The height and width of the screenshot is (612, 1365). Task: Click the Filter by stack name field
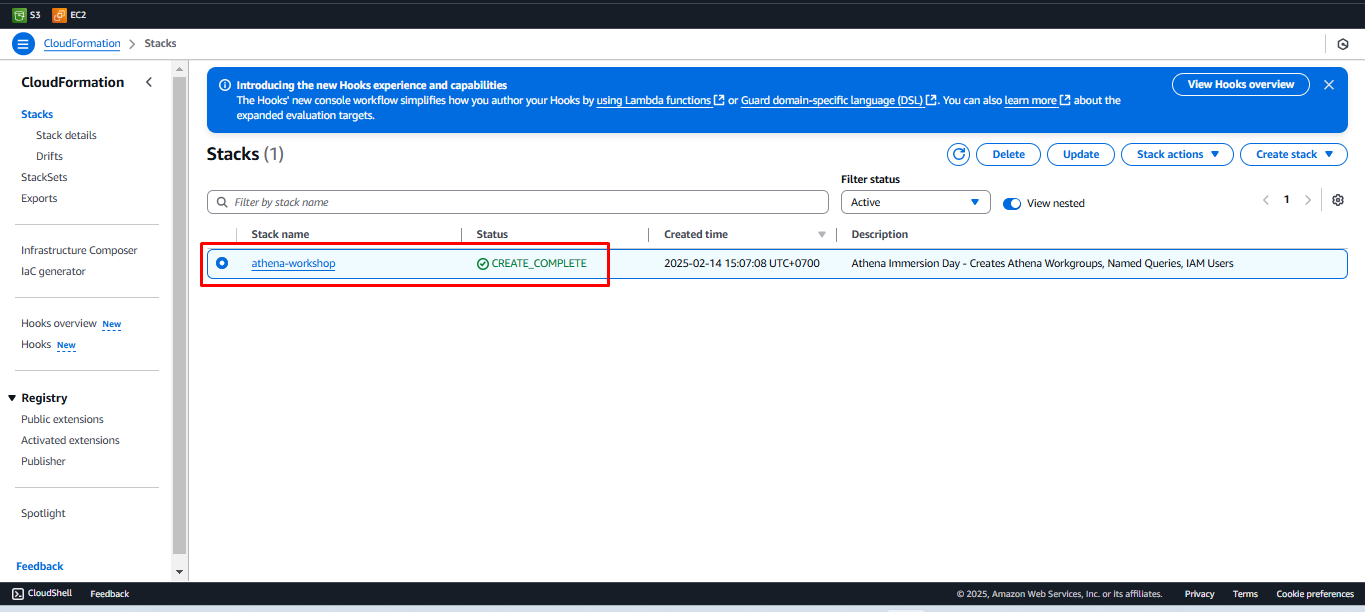518,202
